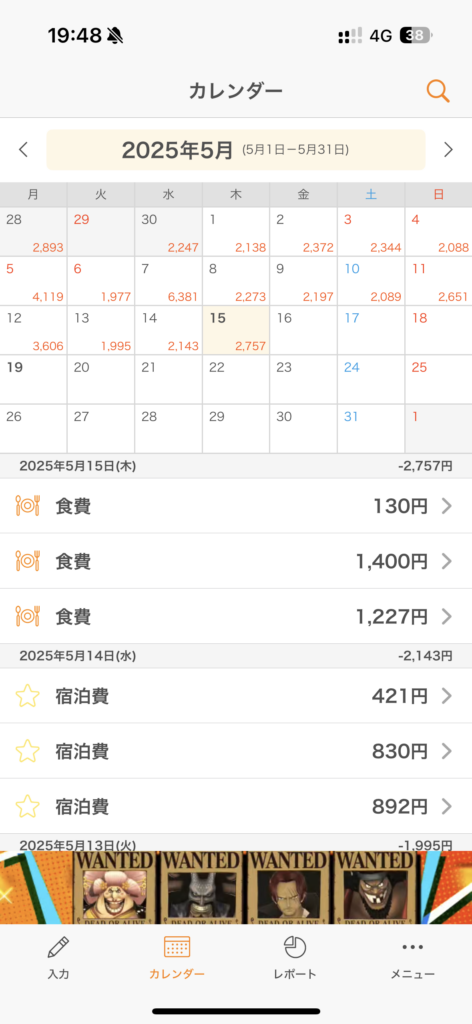Open the 食費 1,227円 entry chevron
472x1024 pixels.
tap(447, 616)
